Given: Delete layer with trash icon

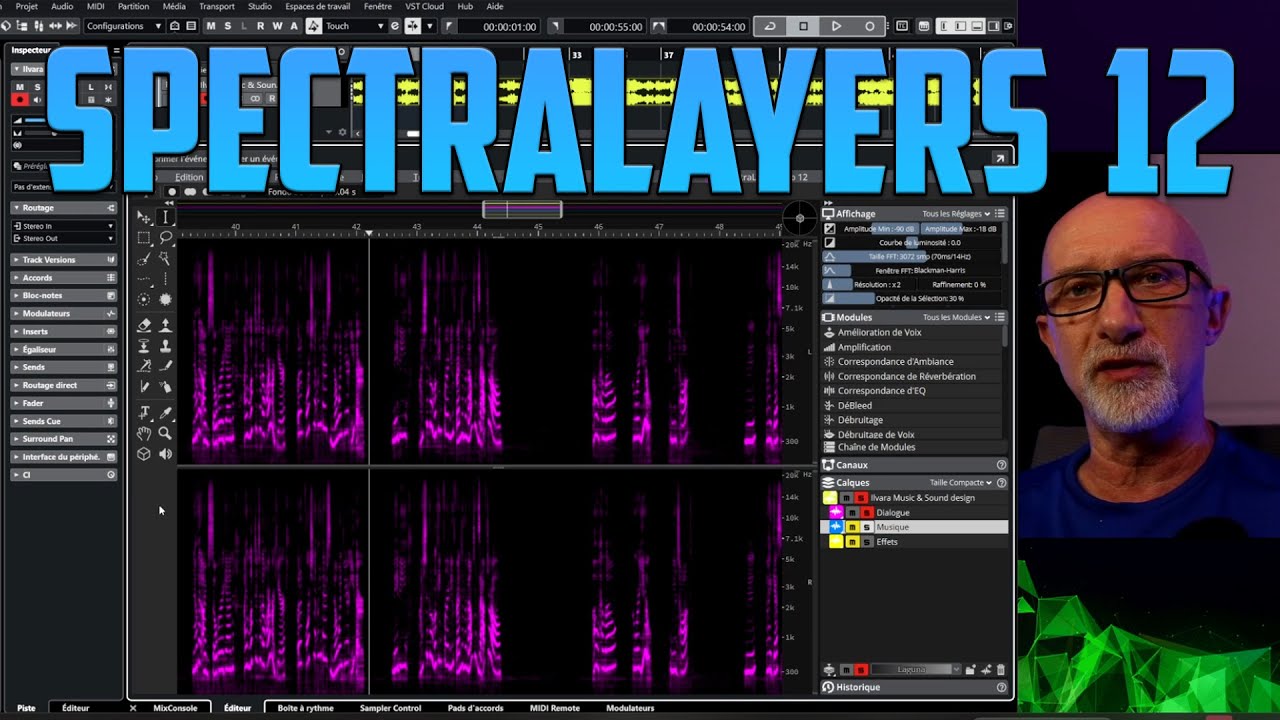Looking at the screenshot, I should pyautogui.click(x=1001, y=670).
